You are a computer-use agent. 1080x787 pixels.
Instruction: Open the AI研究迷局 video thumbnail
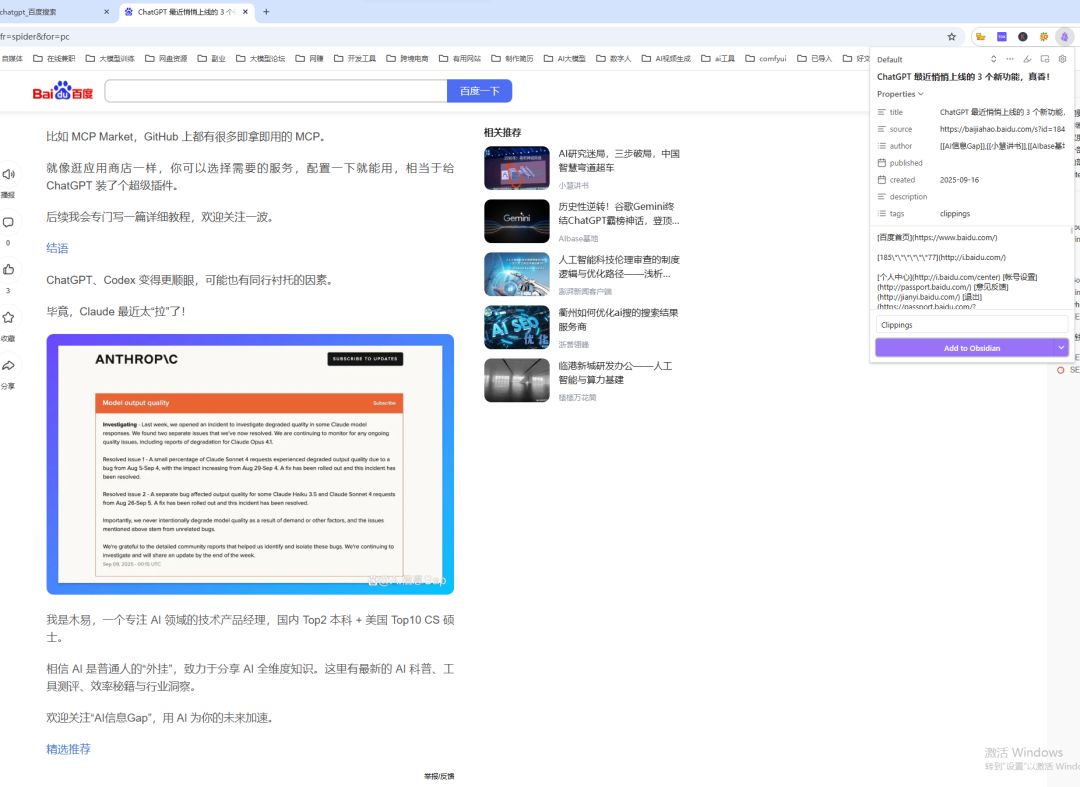(x=516, y=168)
